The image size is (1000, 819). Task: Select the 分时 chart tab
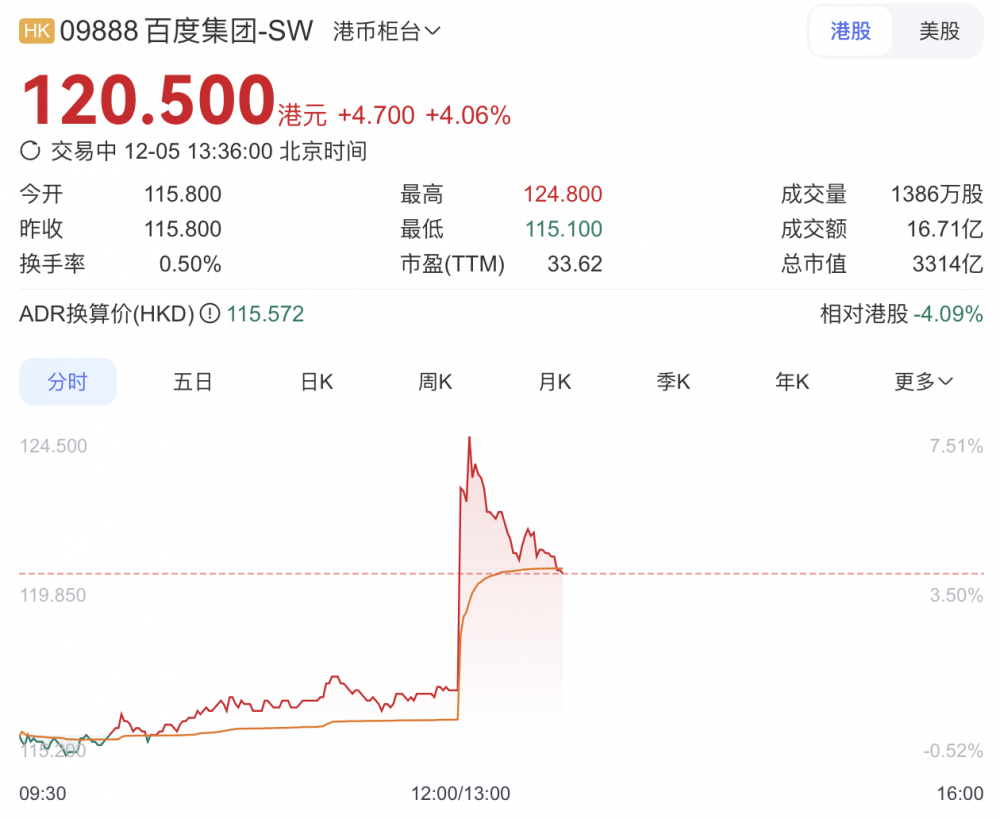point(68,381)
